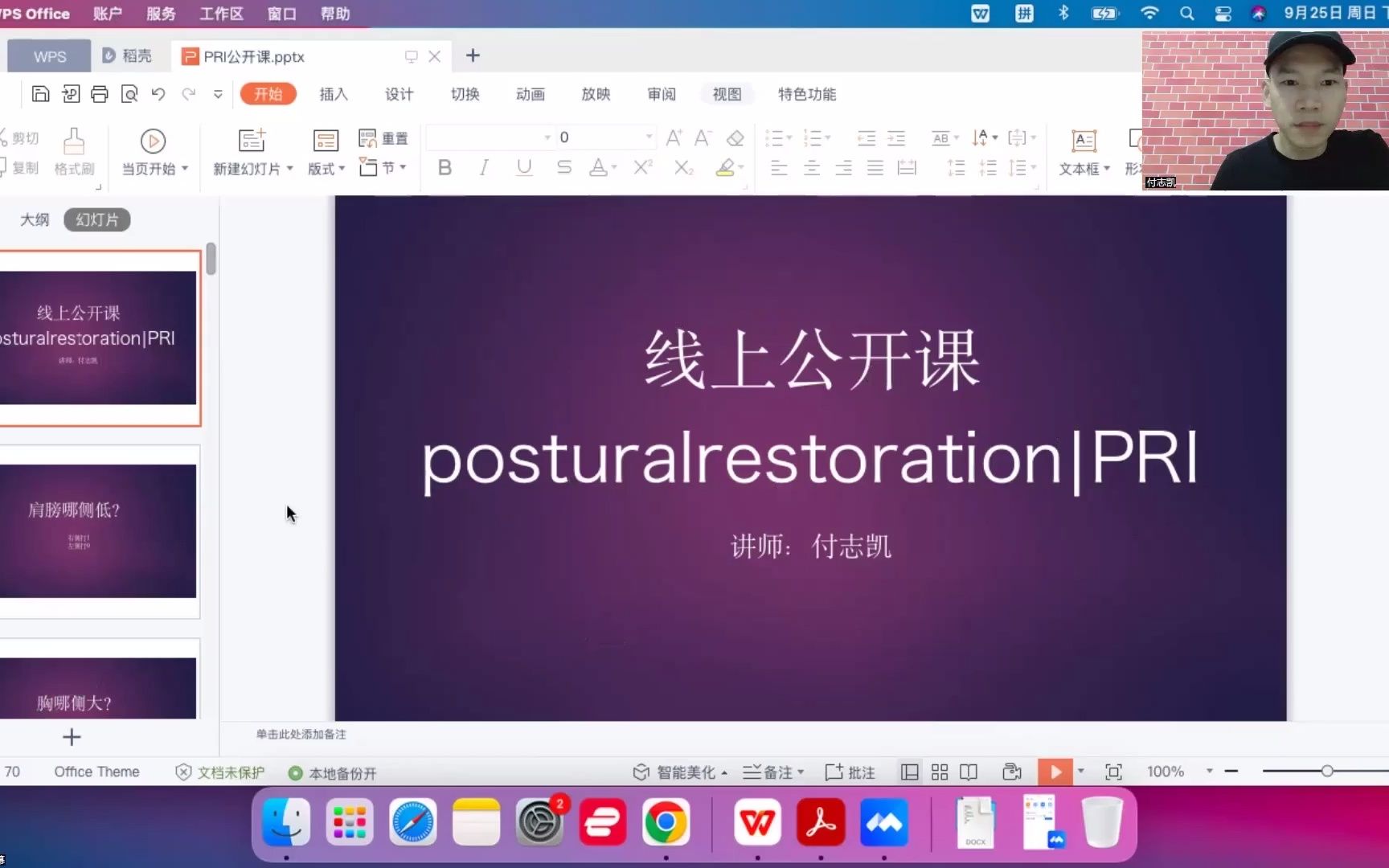
Task: Justify text alignment
Action: pyautogui.click(x=875, y=167)
